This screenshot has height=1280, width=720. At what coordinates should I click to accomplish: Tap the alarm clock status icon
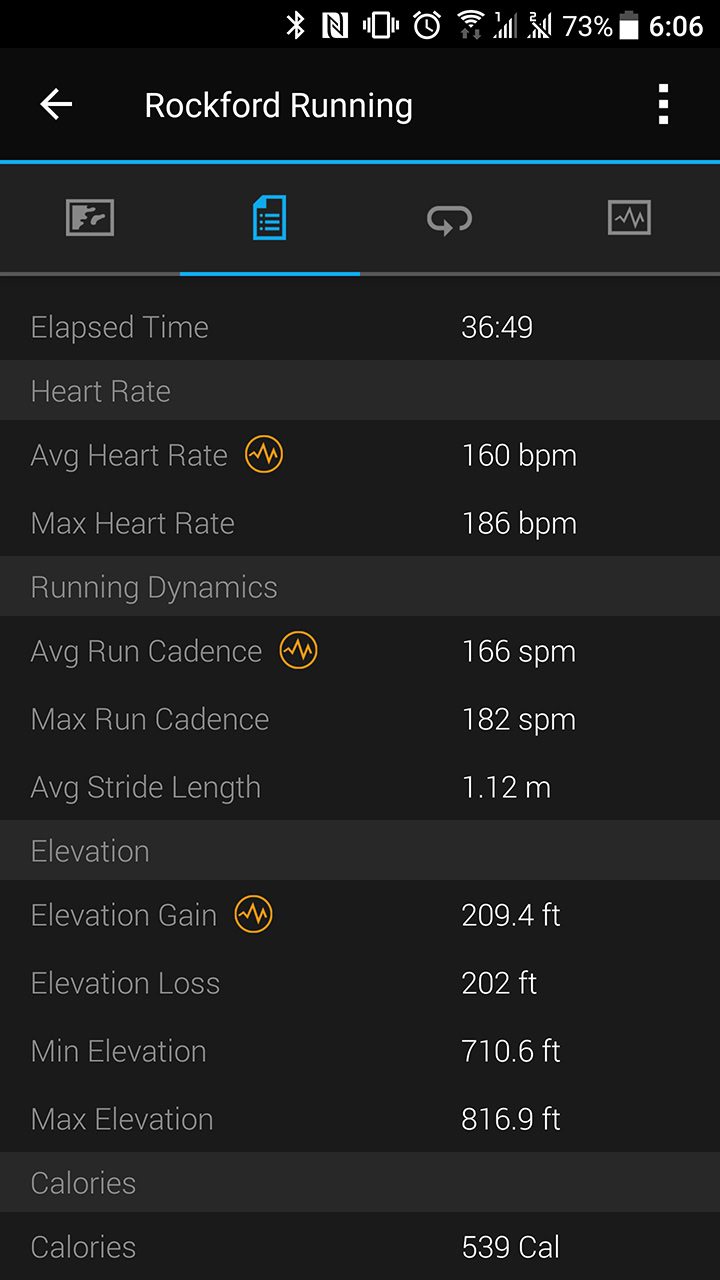click(427, 26)
